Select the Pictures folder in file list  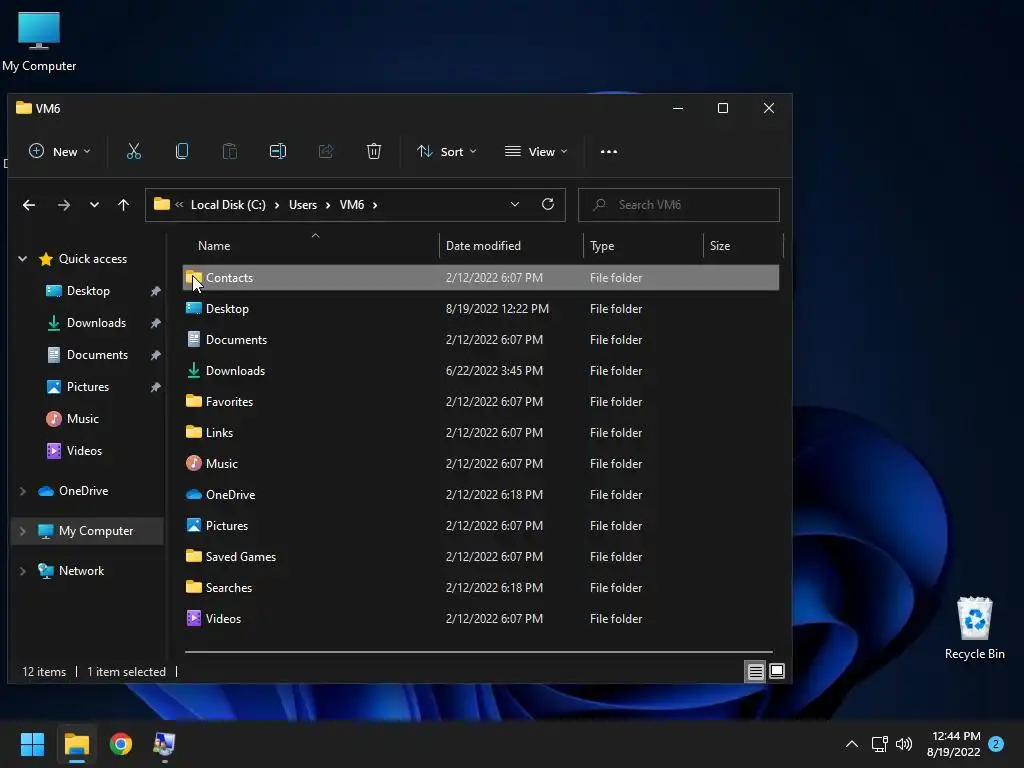point(481,526)
